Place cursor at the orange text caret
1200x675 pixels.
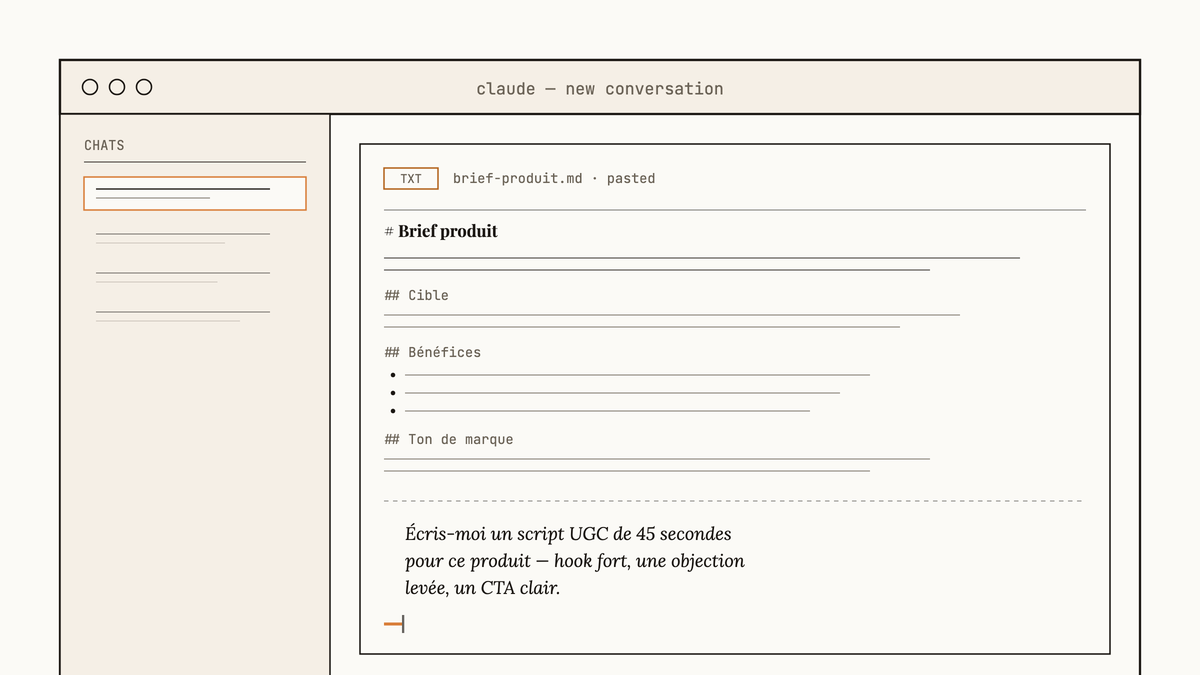click(394, 625)
